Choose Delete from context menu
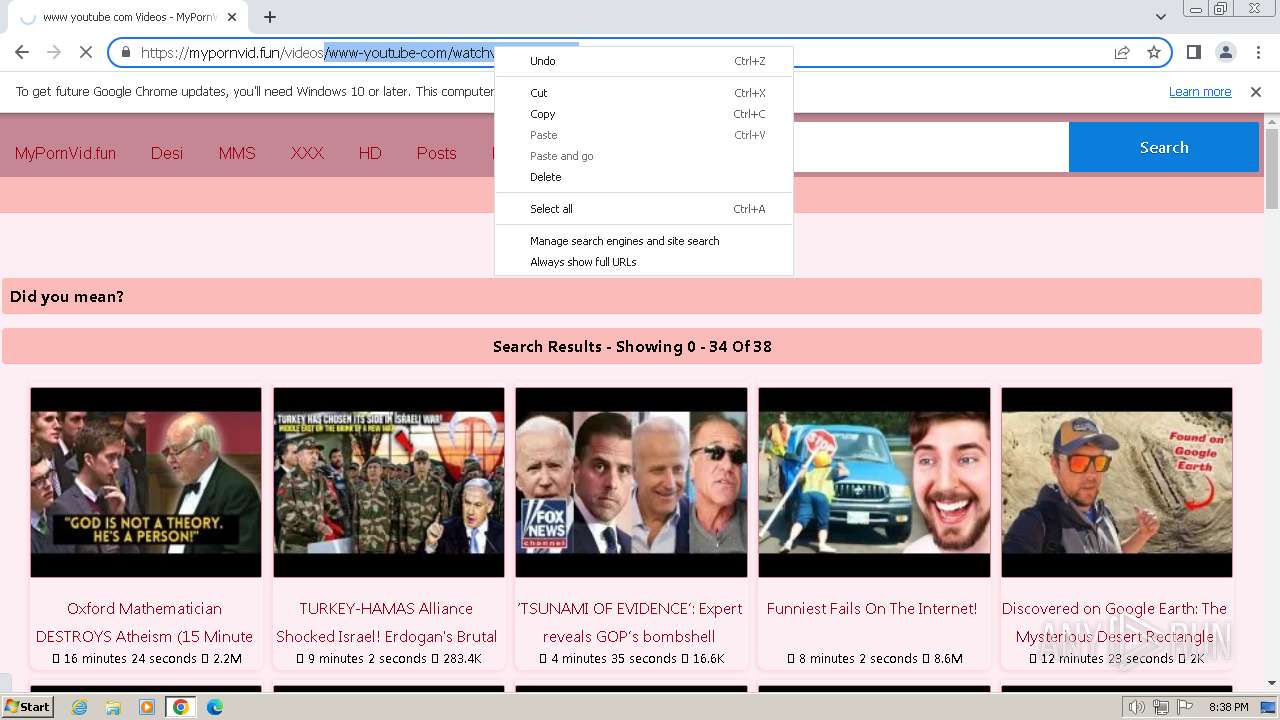This screenshot has height=720, width=1280. pos(644,177)
